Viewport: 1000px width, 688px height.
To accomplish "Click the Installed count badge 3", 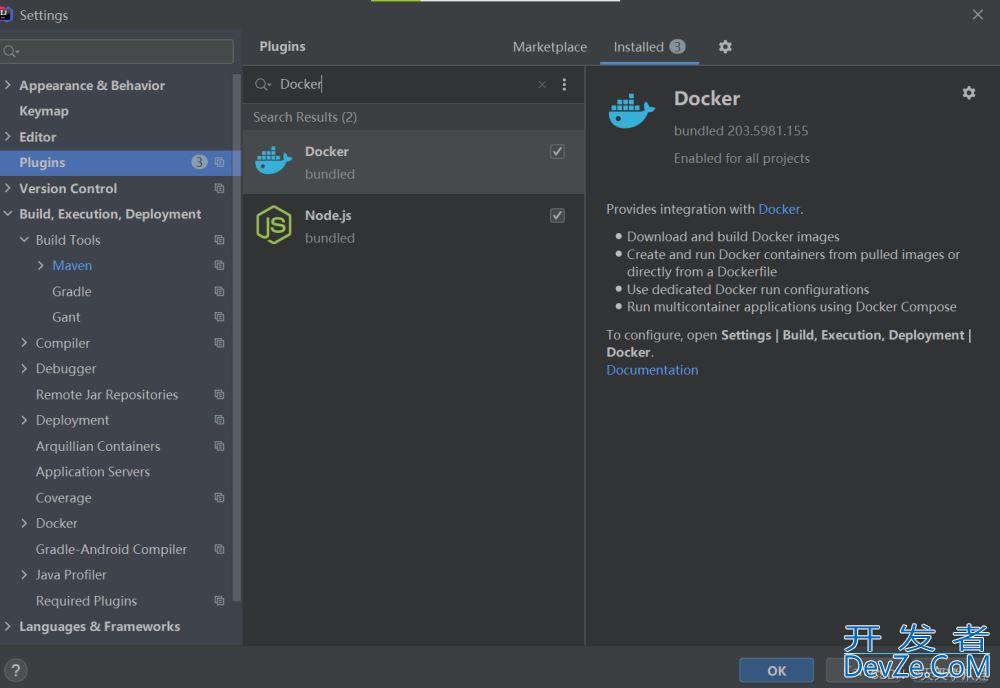I will [x=677, y=47].
